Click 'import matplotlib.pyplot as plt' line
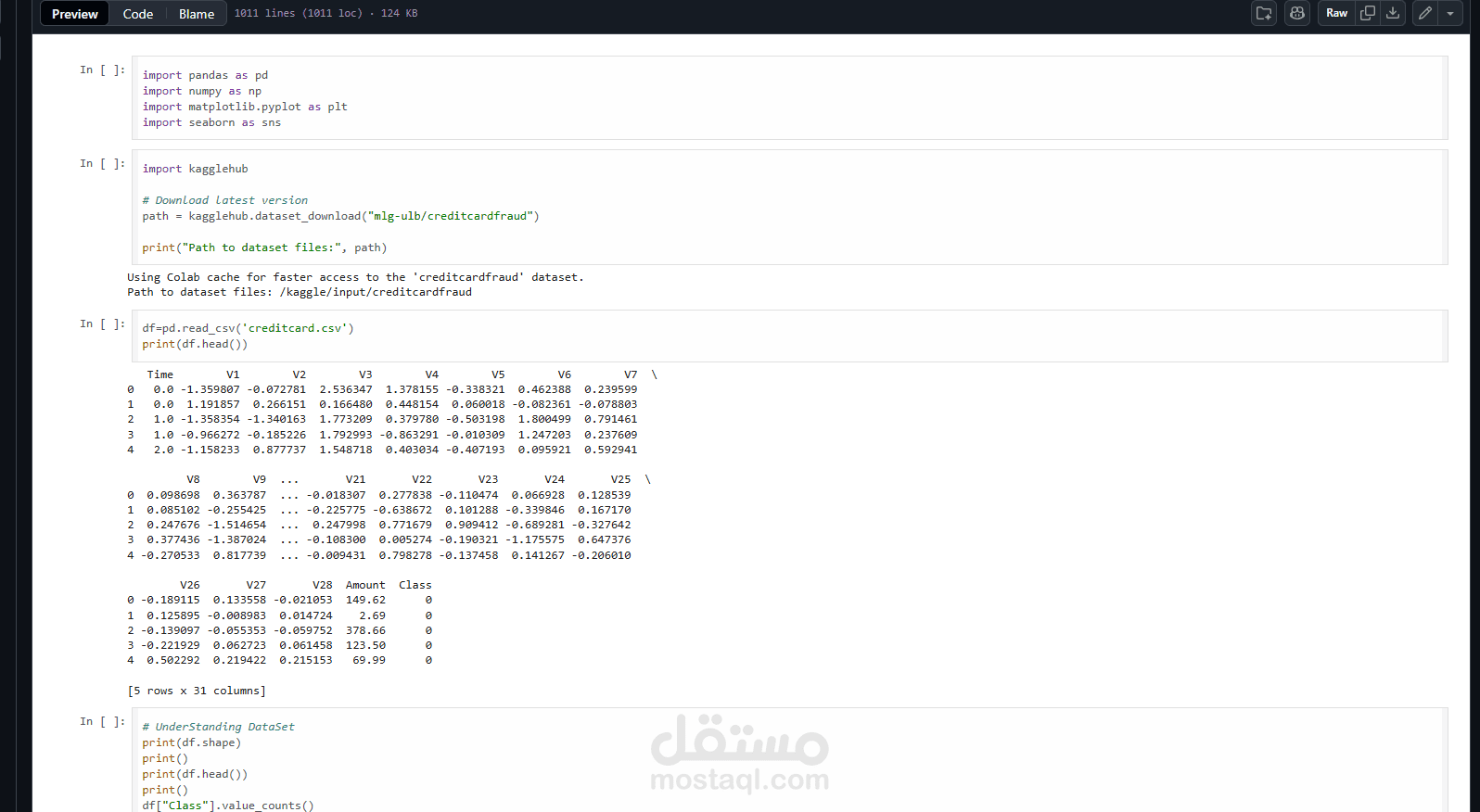Viewport: 1480px width, 812px height. [x=245, y=107]
